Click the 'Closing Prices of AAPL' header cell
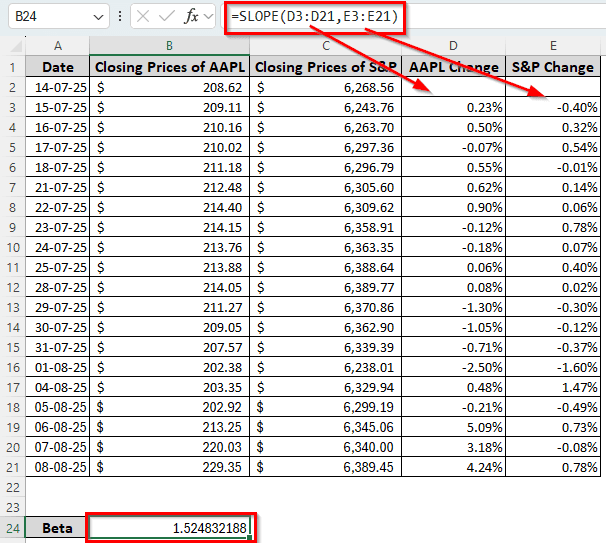This screenshot has width=606, height=543. [169, 67]
